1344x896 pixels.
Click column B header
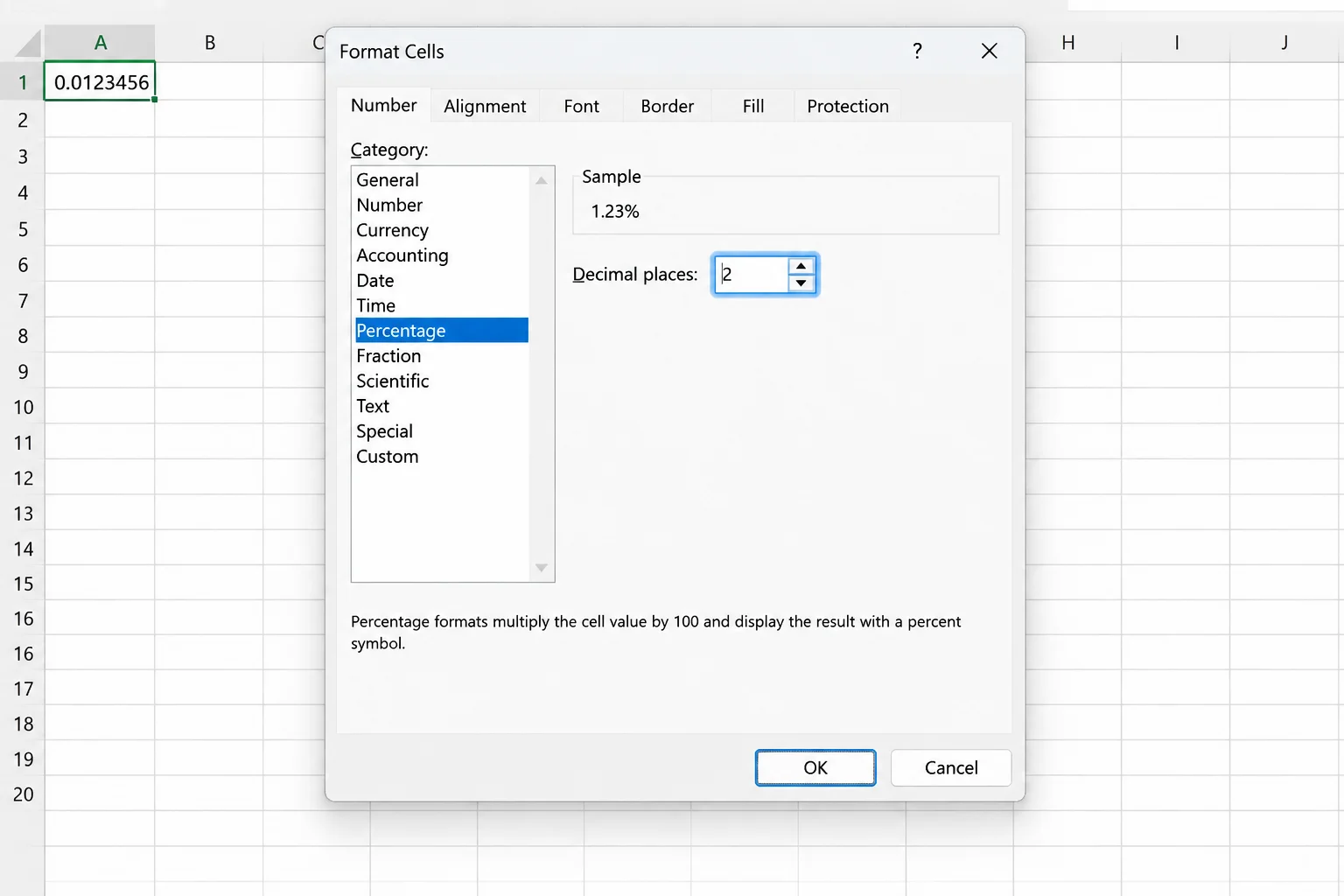209,42
